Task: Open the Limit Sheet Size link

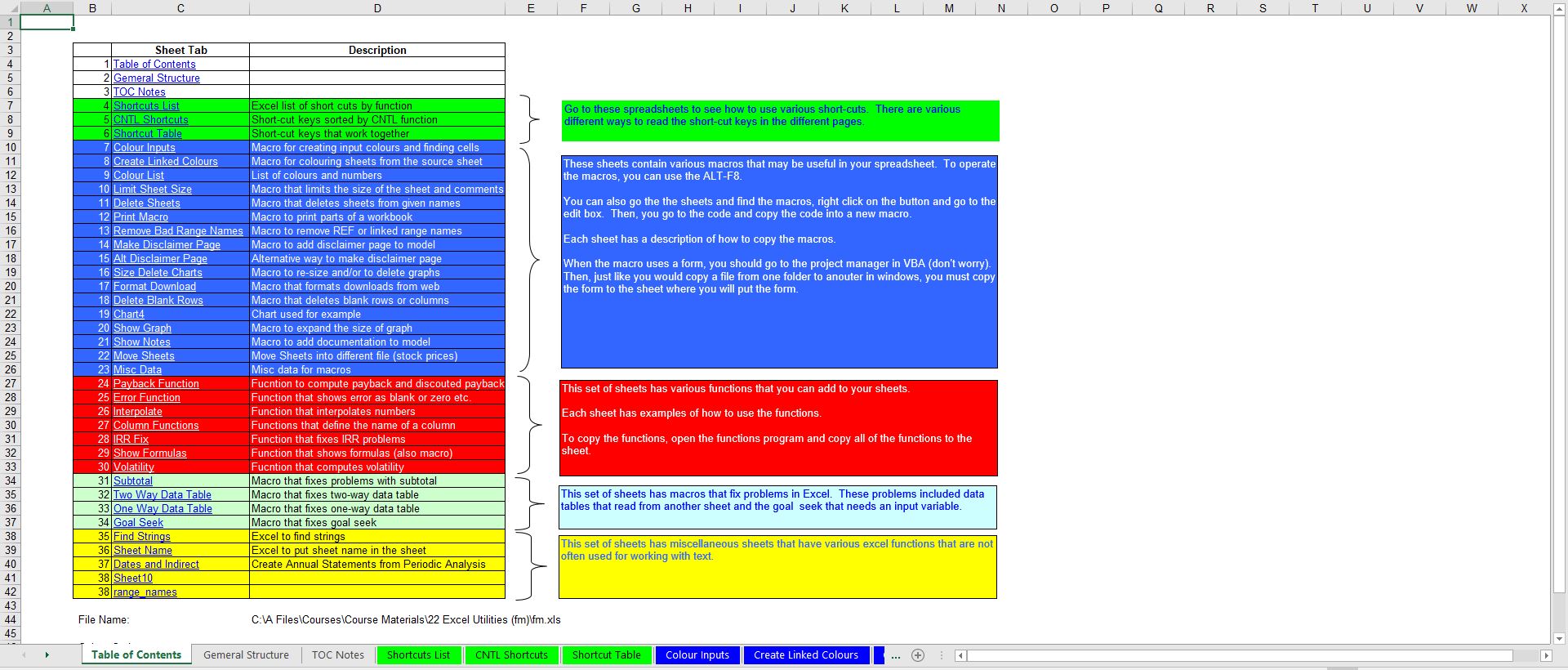Action: [153, 190]
